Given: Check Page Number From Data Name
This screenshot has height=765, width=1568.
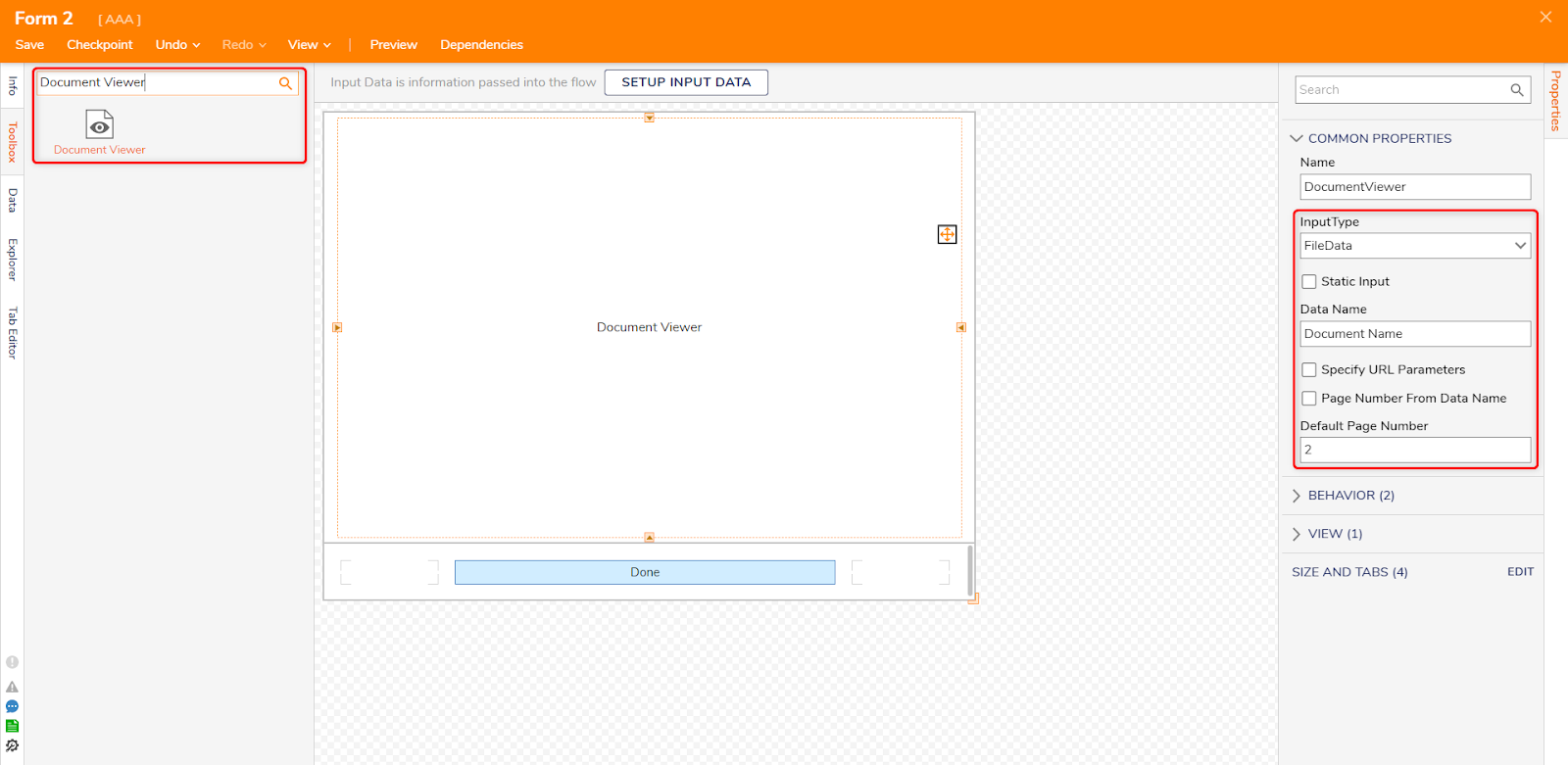Looking at the screenshot, I should [x=1309, y=399].
